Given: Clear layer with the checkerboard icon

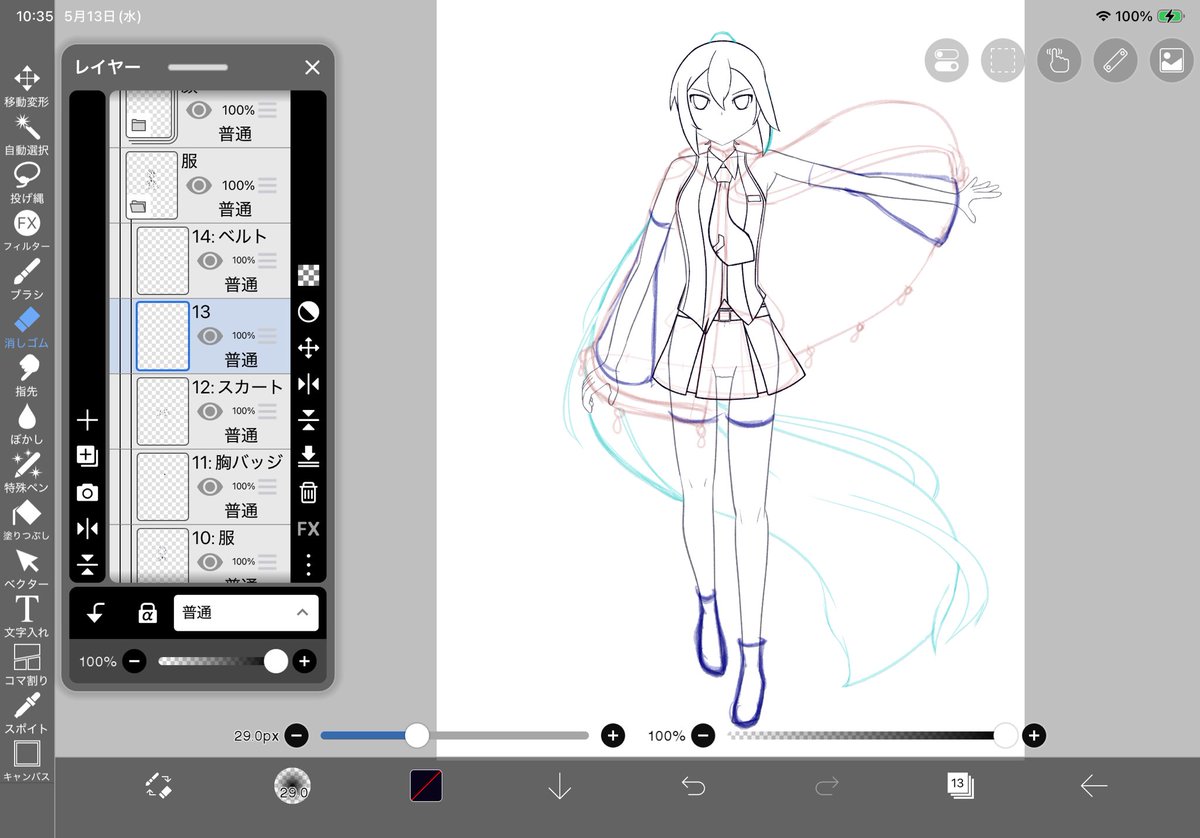Looking at the screenshot, I should coord(309,275).
